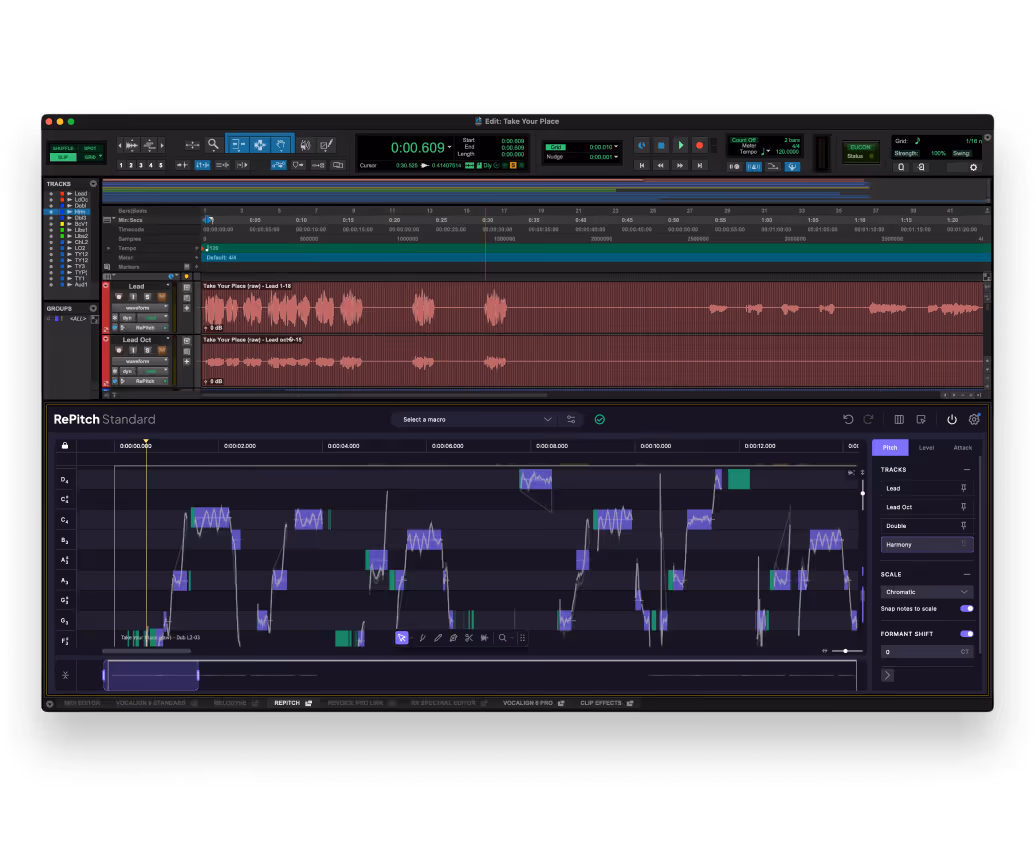Select the Scrubber speaker tool
The width and height of the screenshot is (1036, 846).
click(x=305, y=145)
